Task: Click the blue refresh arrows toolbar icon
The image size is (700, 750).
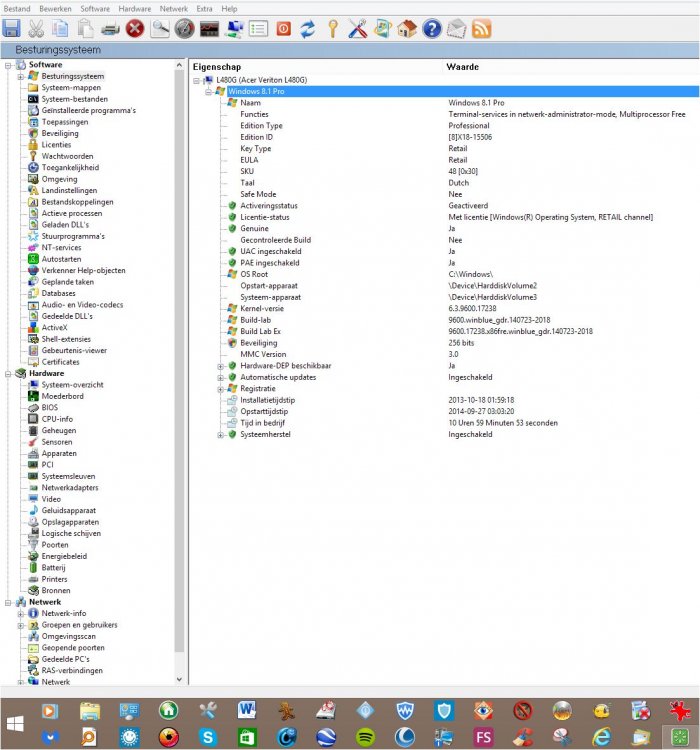Action: (308, 28)
